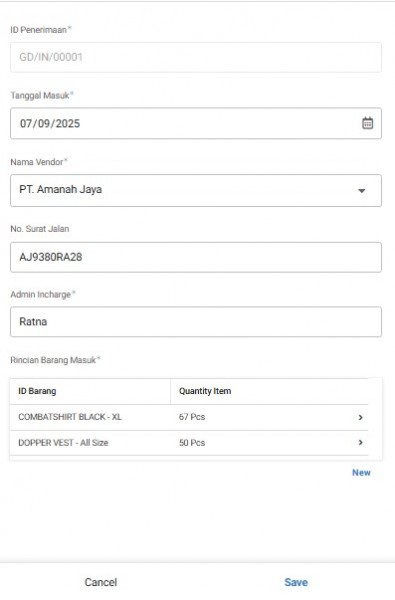Select the PT. Amanah Jaya vendor box

(196, 191)
